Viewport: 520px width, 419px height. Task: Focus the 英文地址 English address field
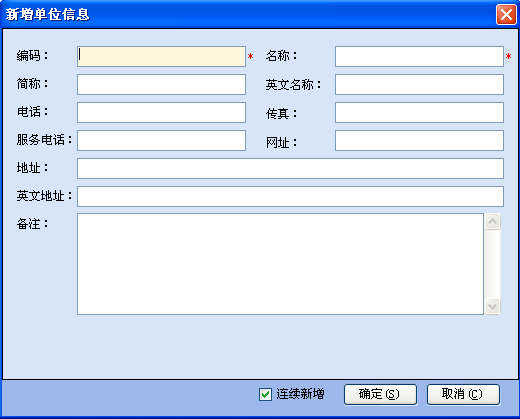tap(290, 196)
